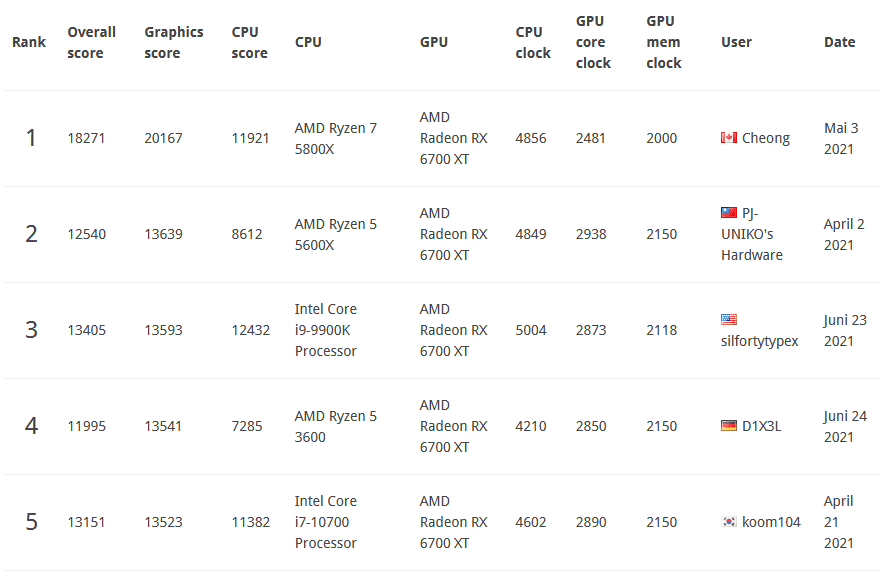Open the koom104 user link
This screenshot has height=587, width=892.
pyautogui.click(x=771, y=522)
